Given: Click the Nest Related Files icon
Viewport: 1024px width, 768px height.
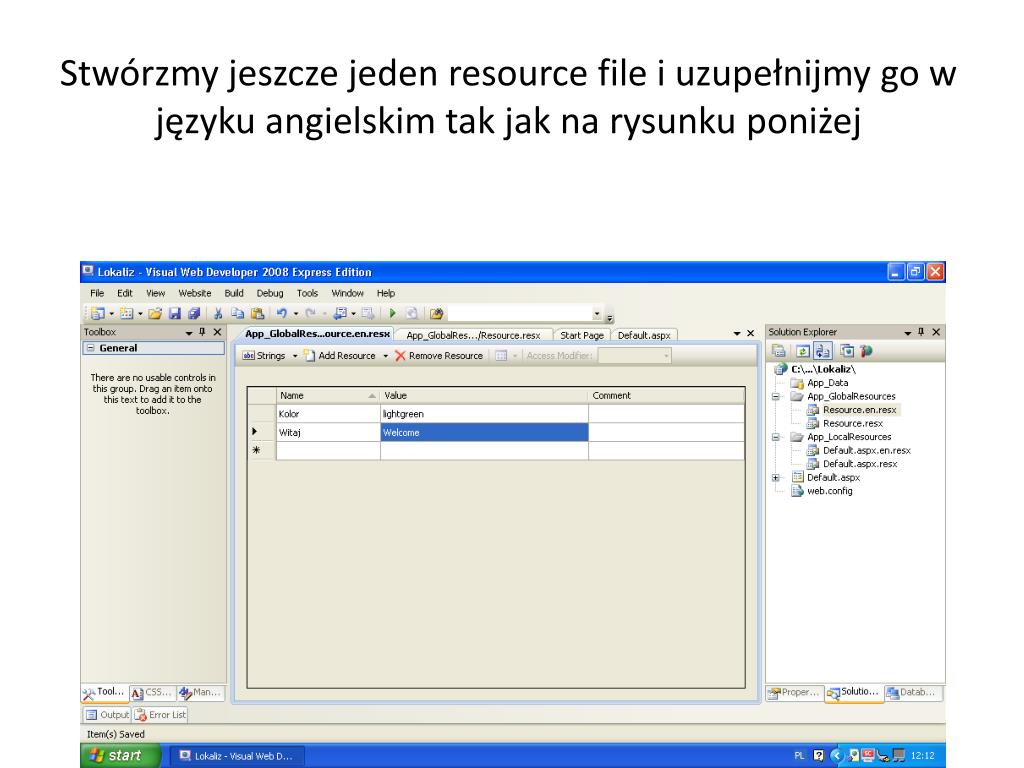Looking at the screenshot, I should (x=822, y=351).
